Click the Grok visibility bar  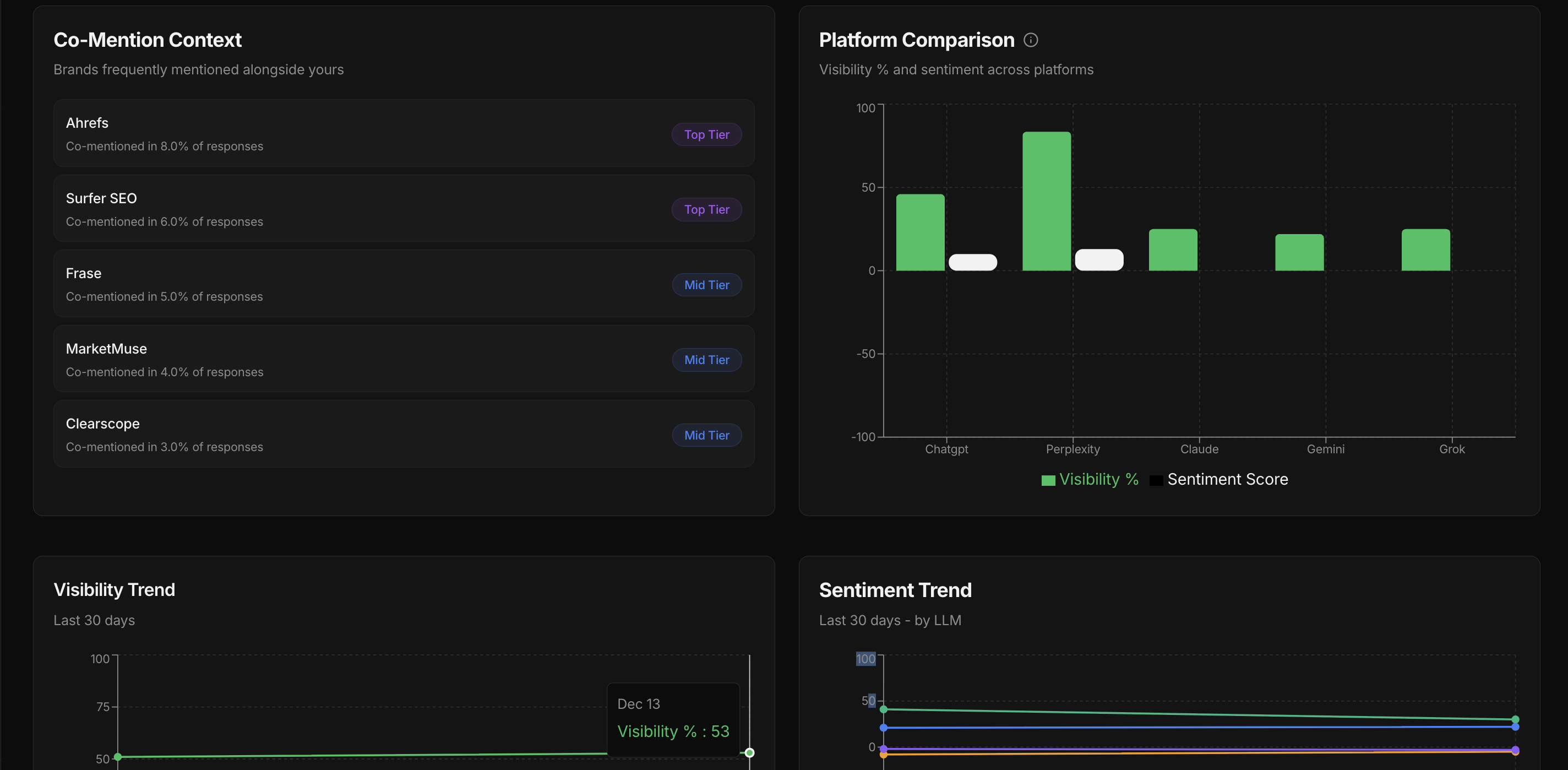[x=1425, y=250]
